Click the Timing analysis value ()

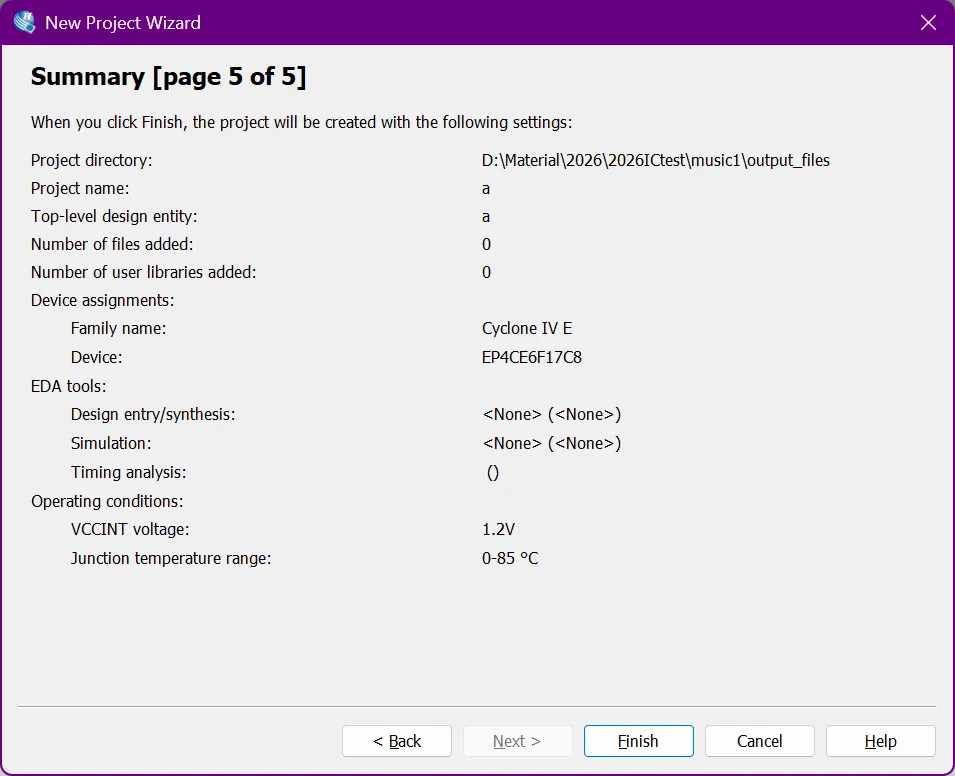[493, 473]
